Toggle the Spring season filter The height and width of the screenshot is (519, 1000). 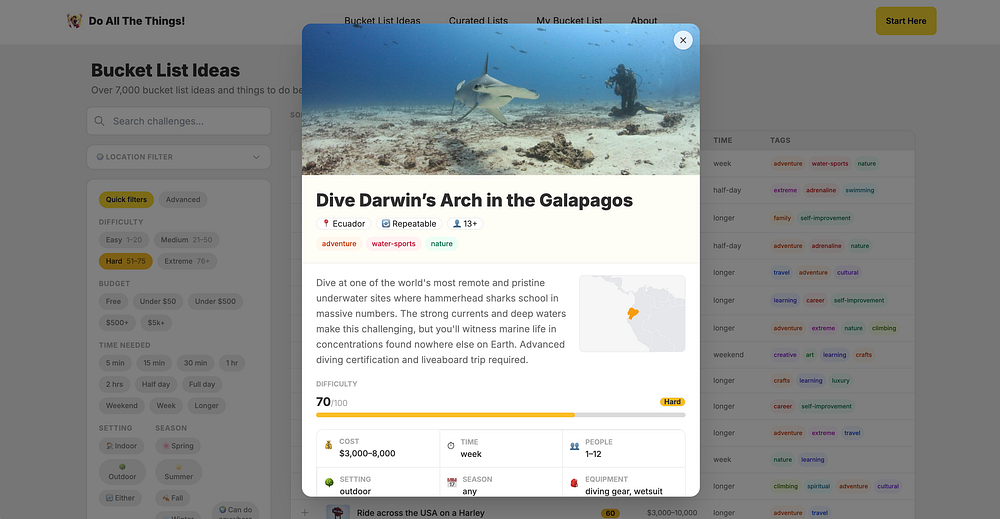point(178,446)
